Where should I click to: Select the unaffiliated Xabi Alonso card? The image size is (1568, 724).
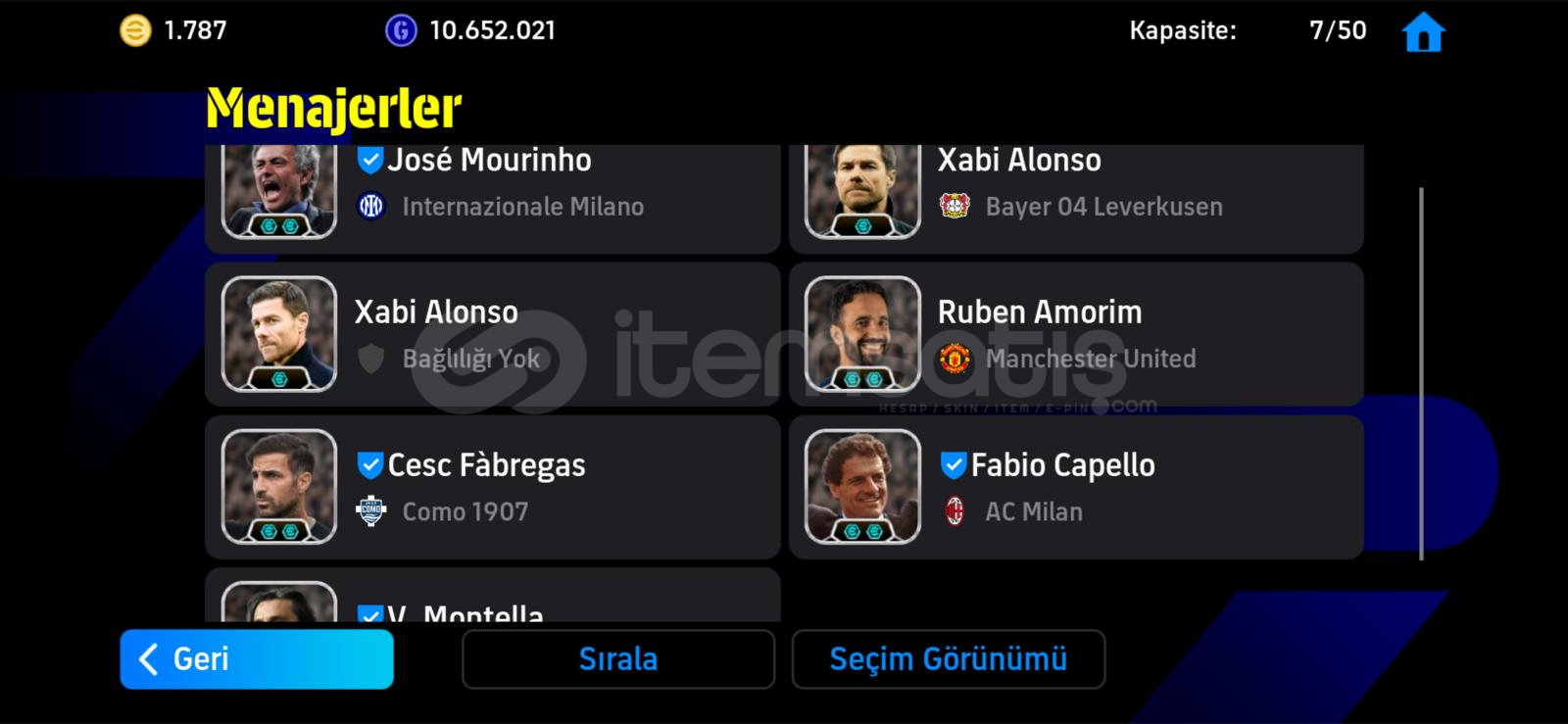coord(493,334)
